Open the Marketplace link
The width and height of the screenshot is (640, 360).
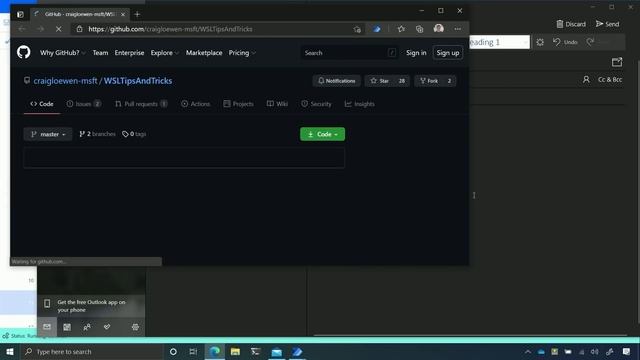point(204,53)
